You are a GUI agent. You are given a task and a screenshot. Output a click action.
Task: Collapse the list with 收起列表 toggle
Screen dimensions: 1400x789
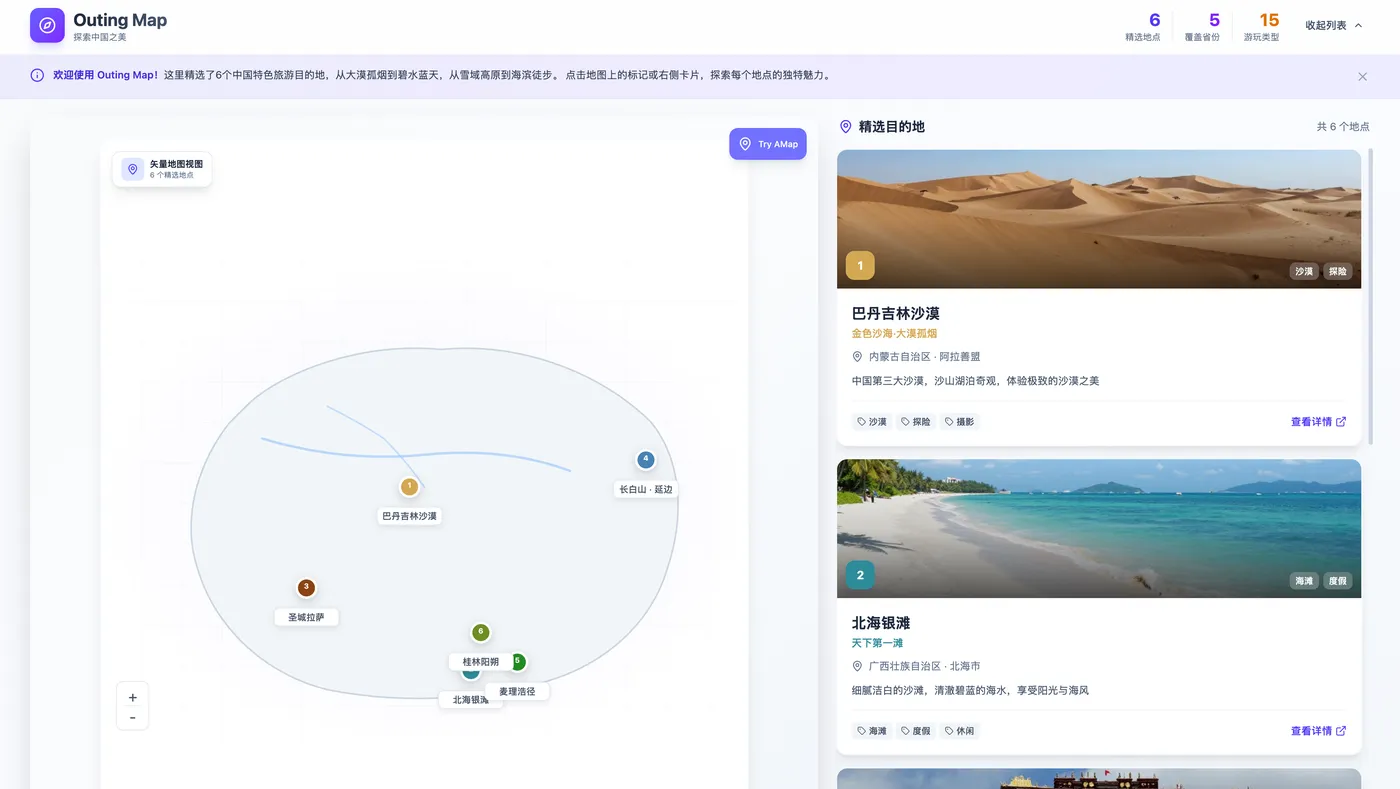tap(1334, 25)
